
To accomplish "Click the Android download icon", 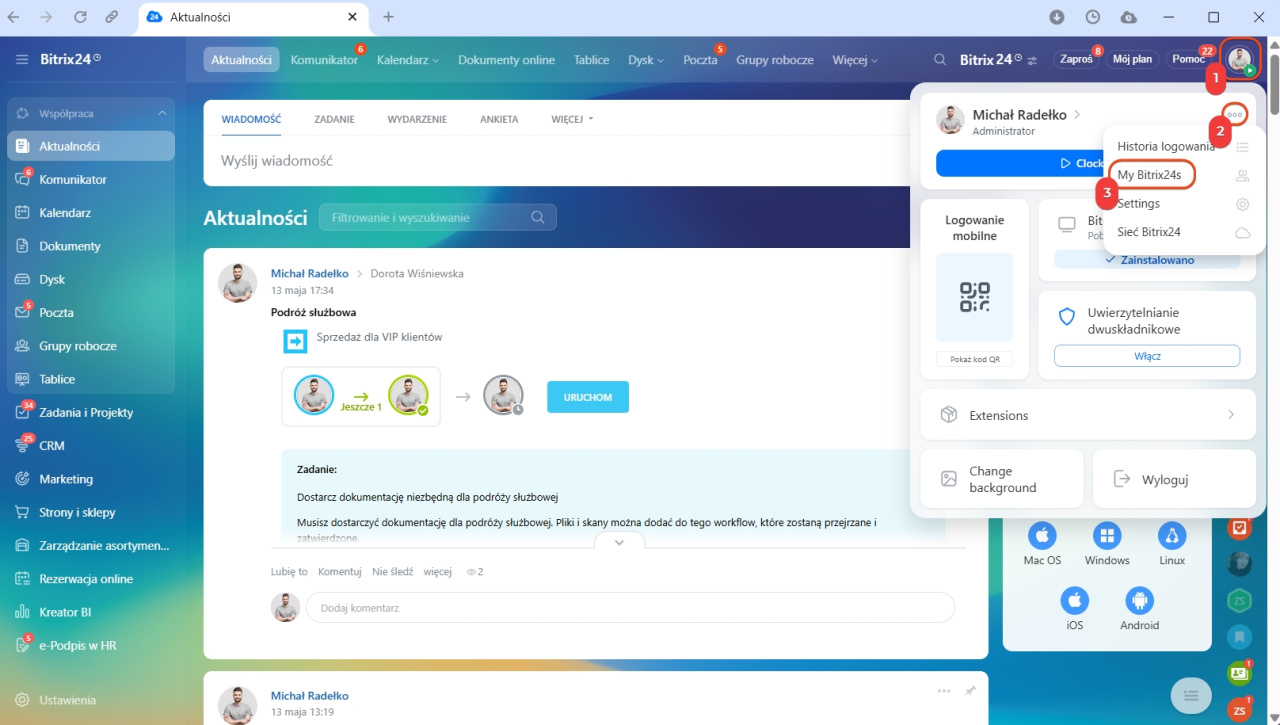I will pyautogui.click(x=1139, y=600).
